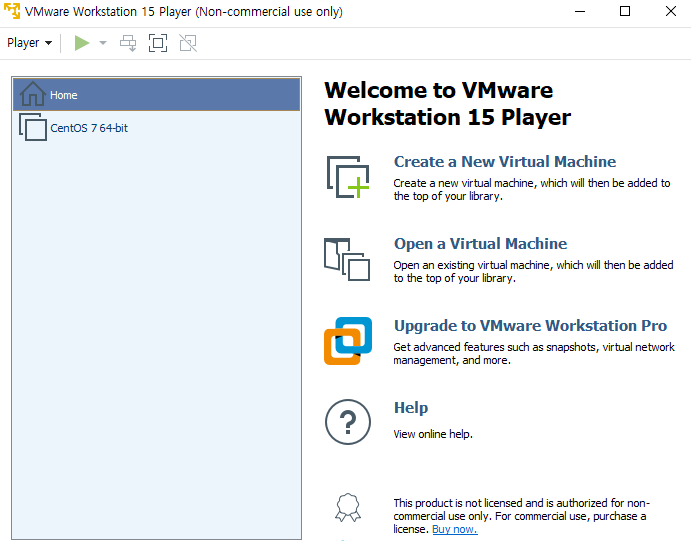The width and height of the screenshot is (691, 554).
Task: Expand the power options arrow beside play
Action: [x=103, y=43]
